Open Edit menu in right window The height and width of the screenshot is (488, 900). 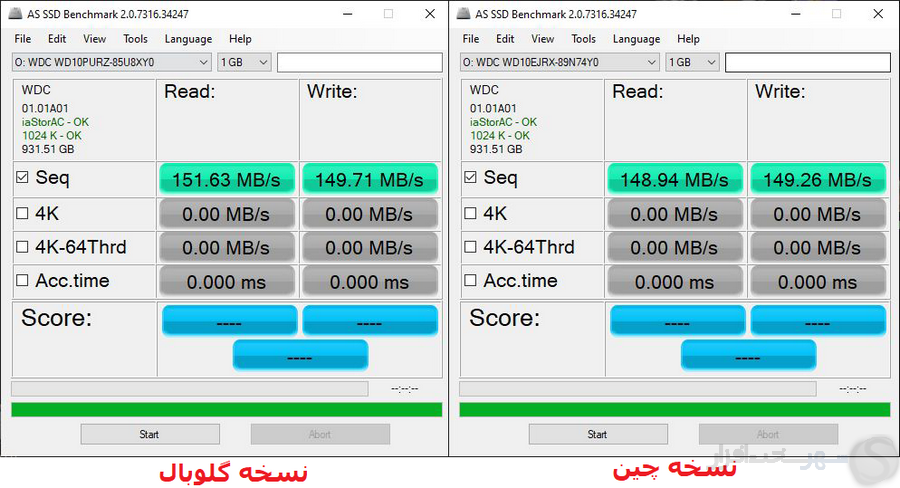(x=505, y=39)
